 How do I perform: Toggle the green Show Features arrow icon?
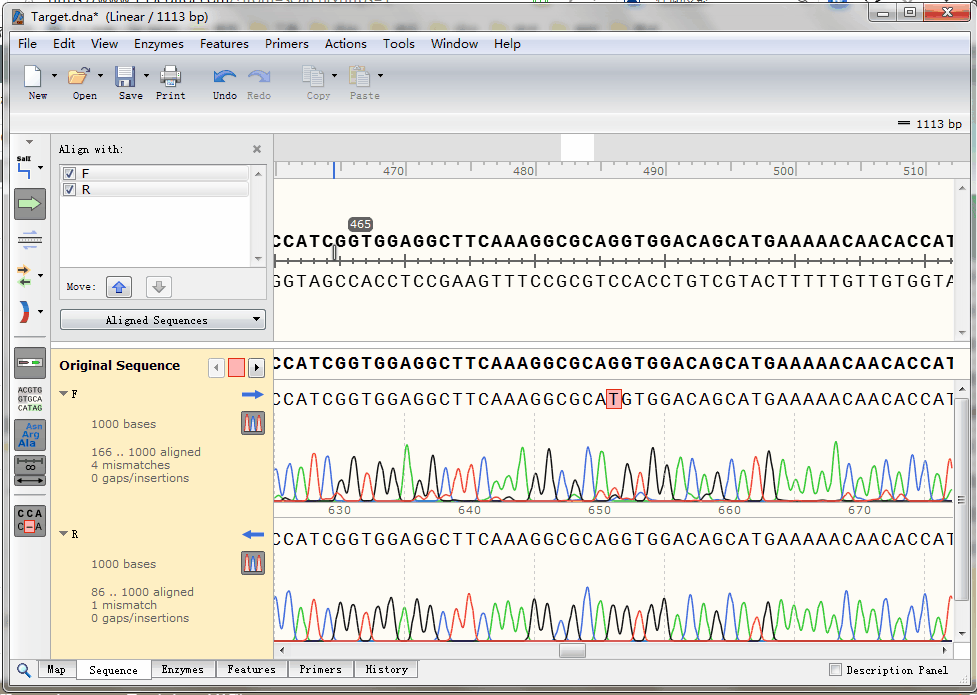(30, 204)
